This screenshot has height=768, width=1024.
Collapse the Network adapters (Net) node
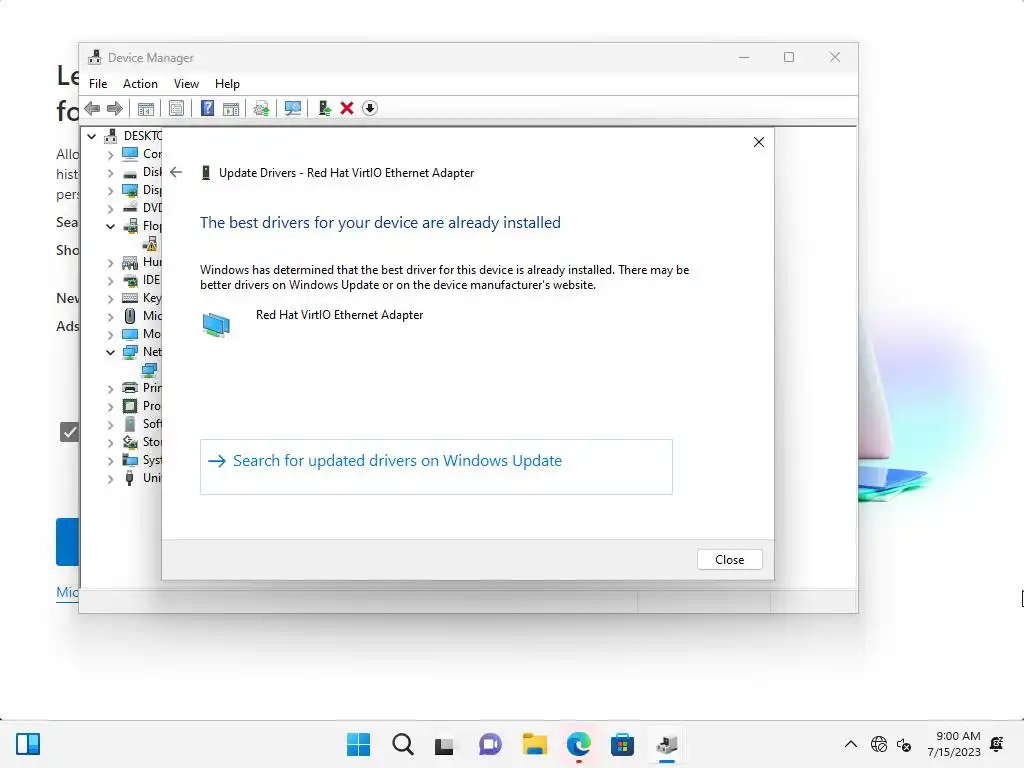coord(110,353)
